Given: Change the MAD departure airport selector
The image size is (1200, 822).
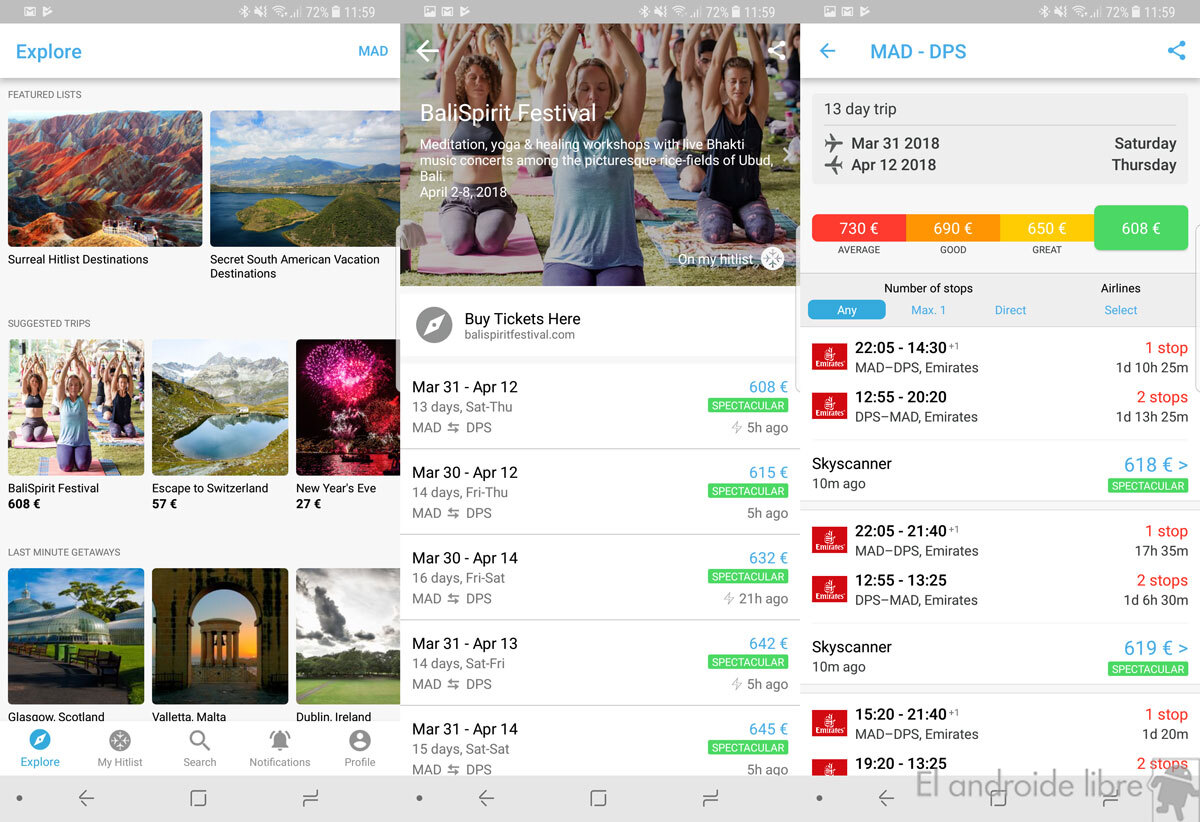Looking at the screenshot, I should pyautogui.click(x=373, y=51).
